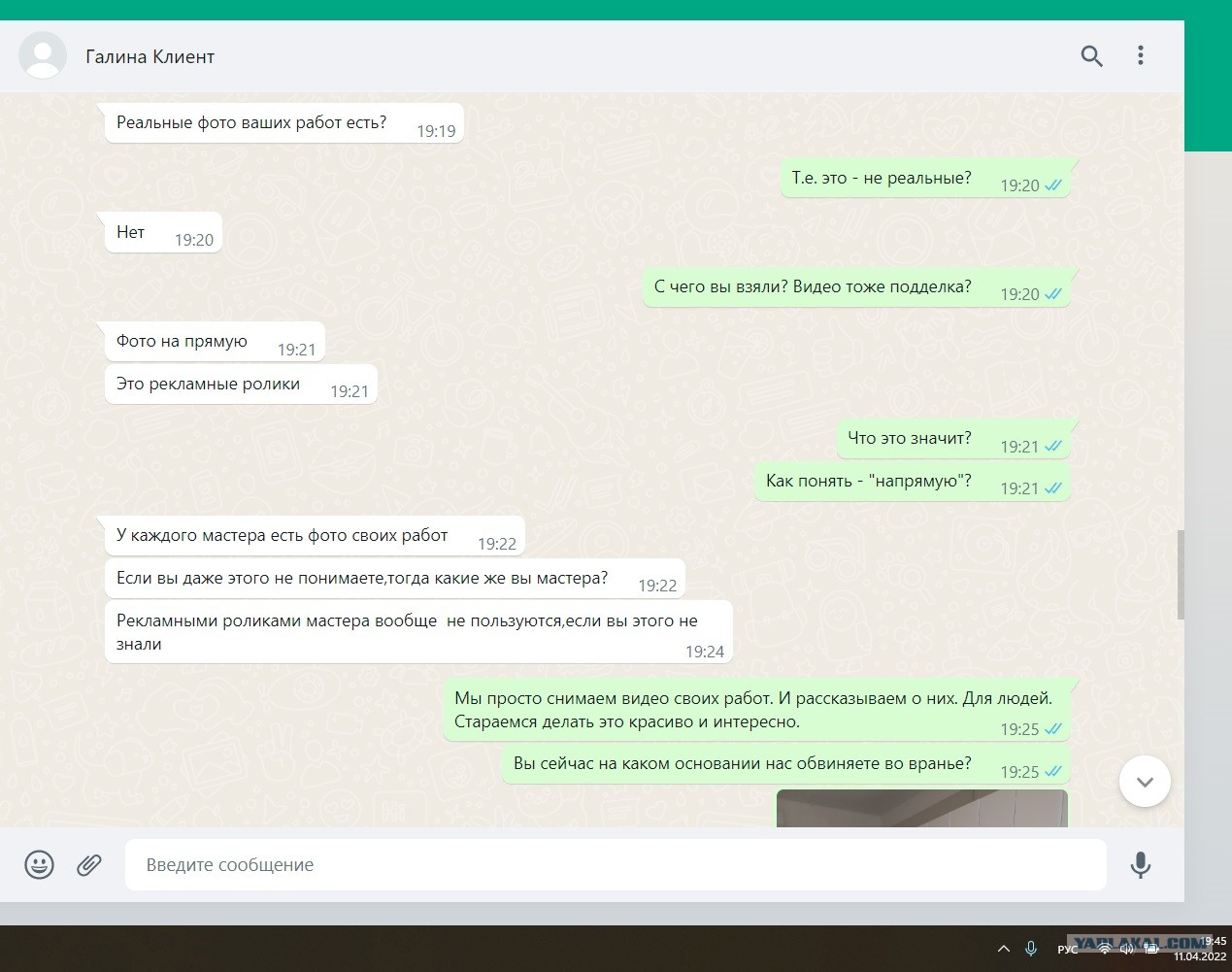
Task: Click the 19:19 timestamp of the first message
Action: click(436, 131)
